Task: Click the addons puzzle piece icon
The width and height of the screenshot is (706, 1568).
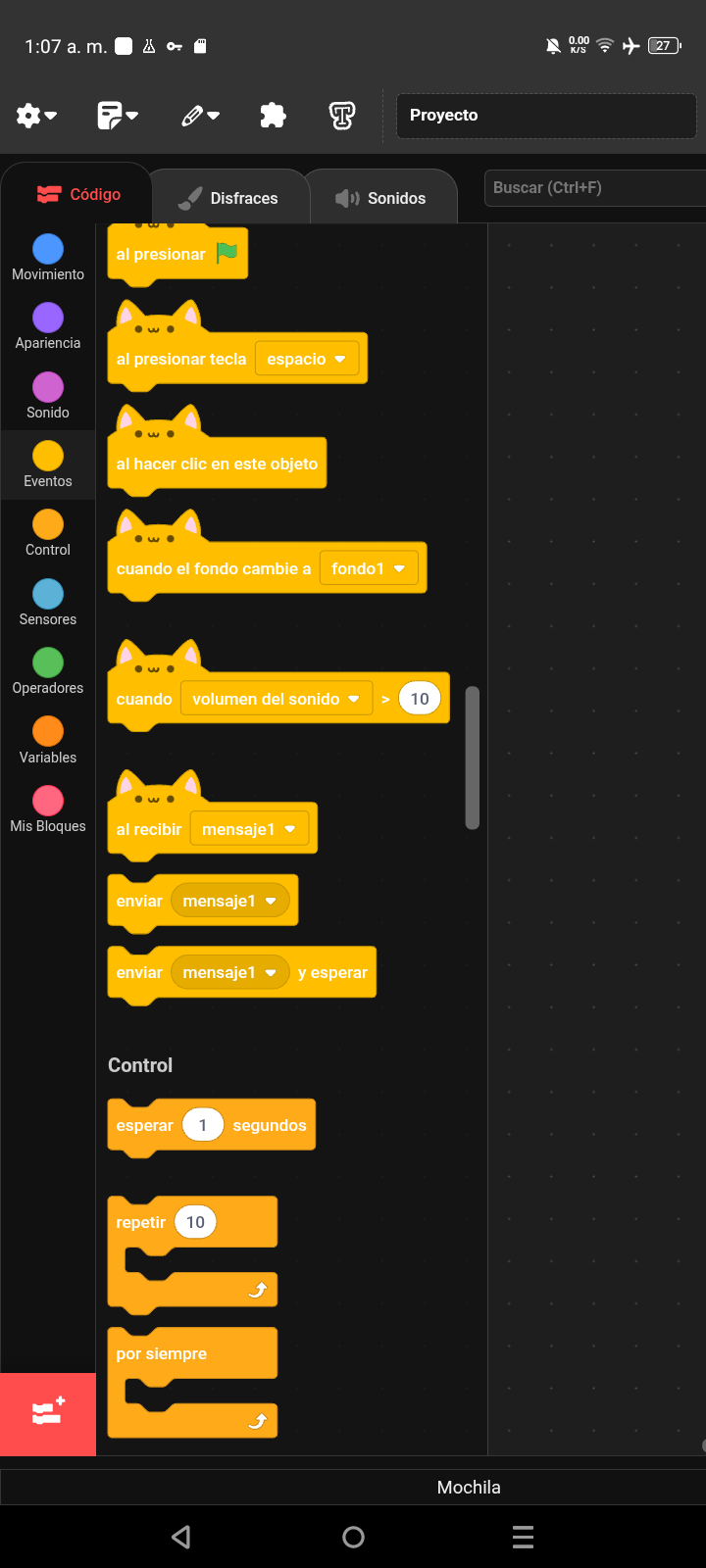Action: 273,116
